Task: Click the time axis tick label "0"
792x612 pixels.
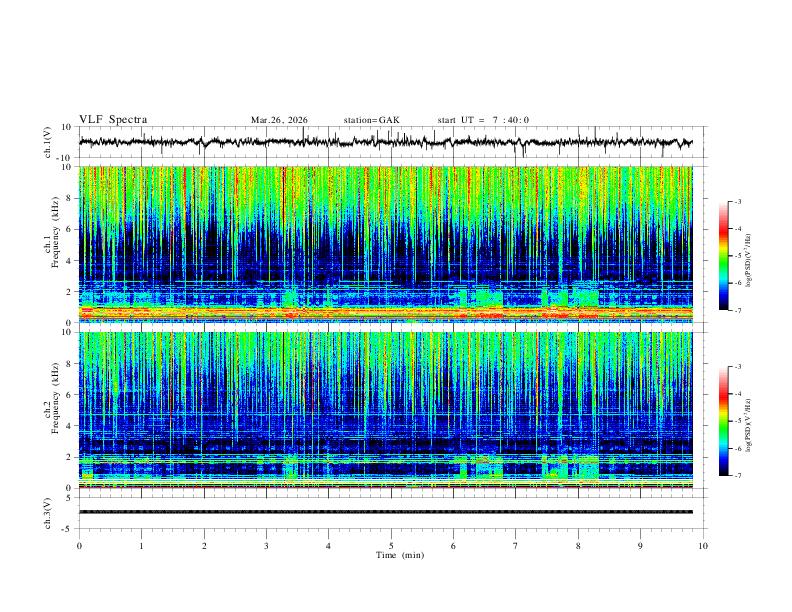Action: [79, 546]
